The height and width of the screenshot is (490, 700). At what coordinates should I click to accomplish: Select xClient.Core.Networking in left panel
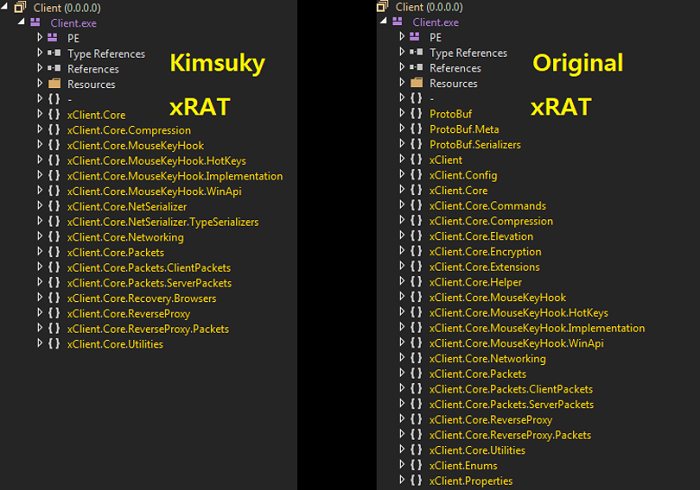(x=125, y=237)
